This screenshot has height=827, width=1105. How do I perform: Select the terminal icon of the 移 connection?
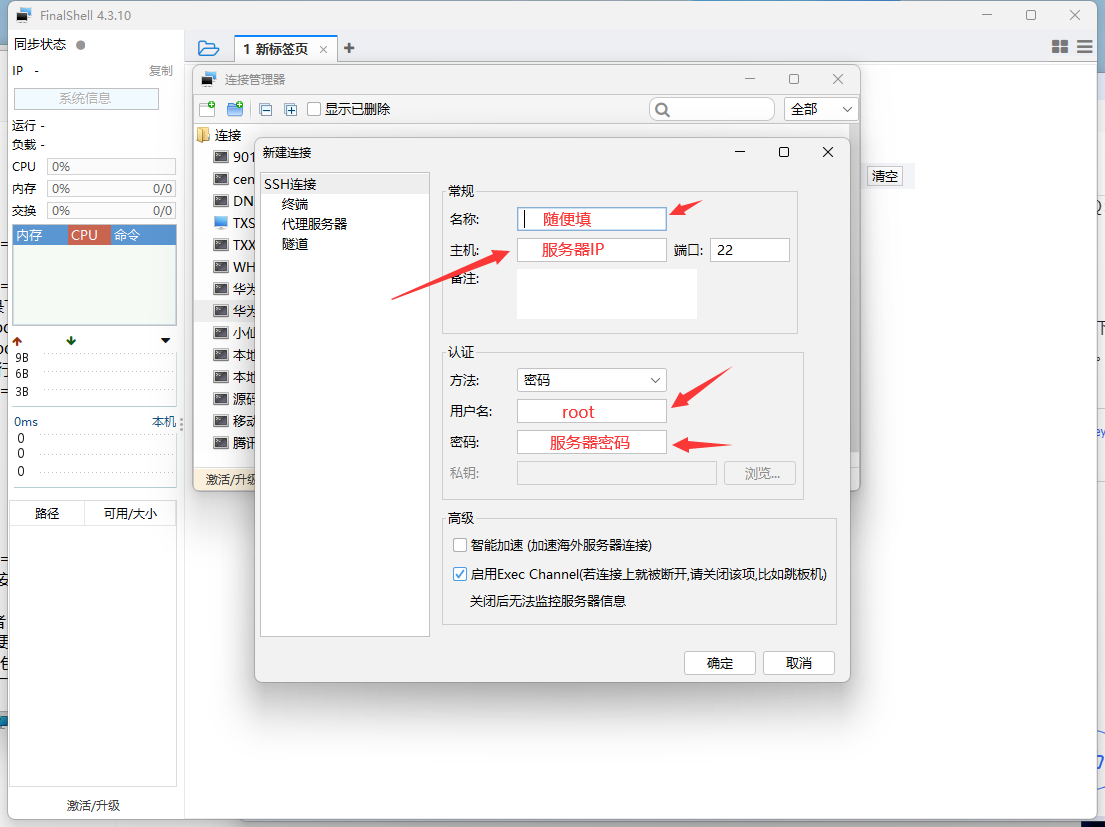pyautogui.click(x=221, y=421)
